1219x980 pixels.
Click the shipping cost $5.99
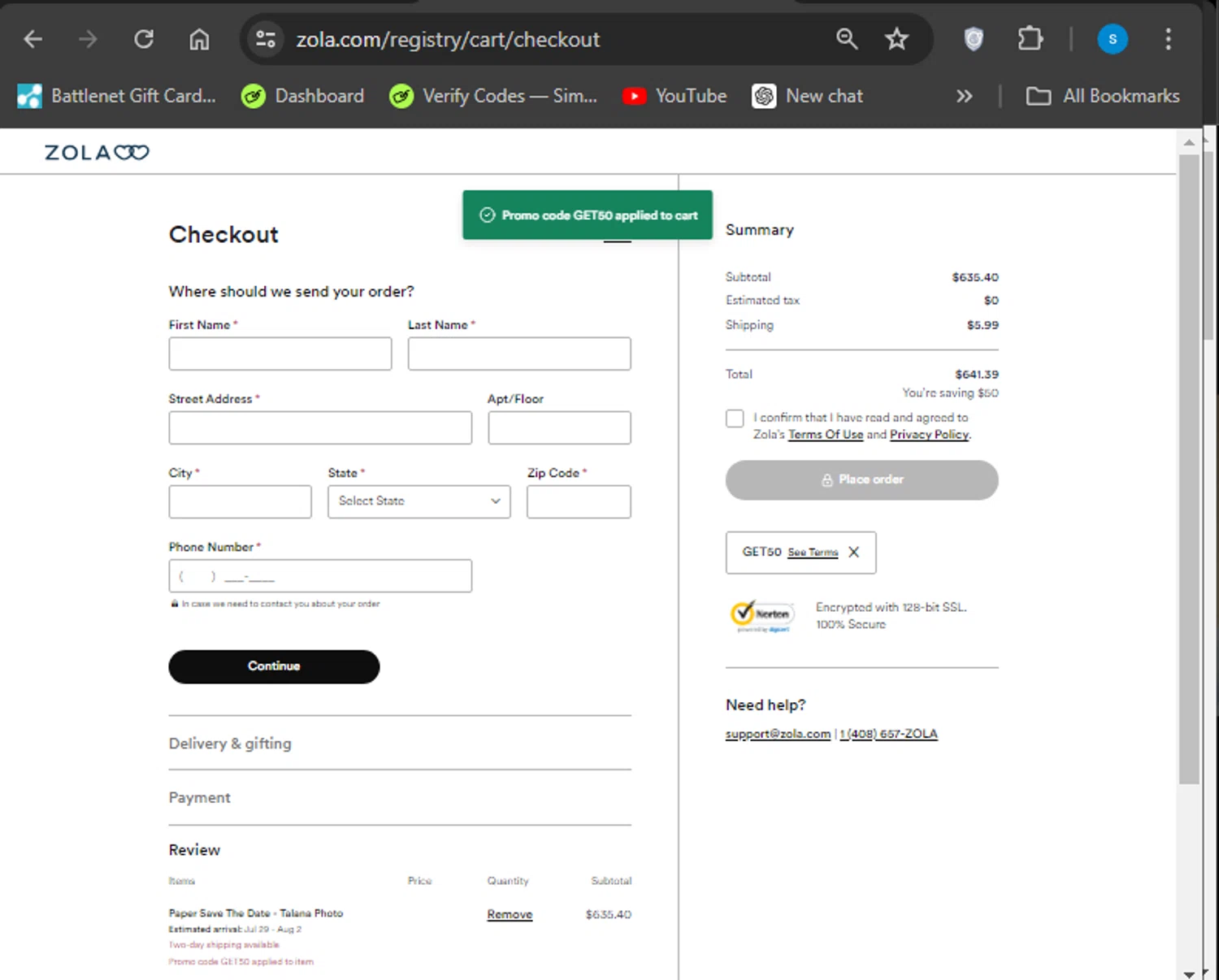983,325
